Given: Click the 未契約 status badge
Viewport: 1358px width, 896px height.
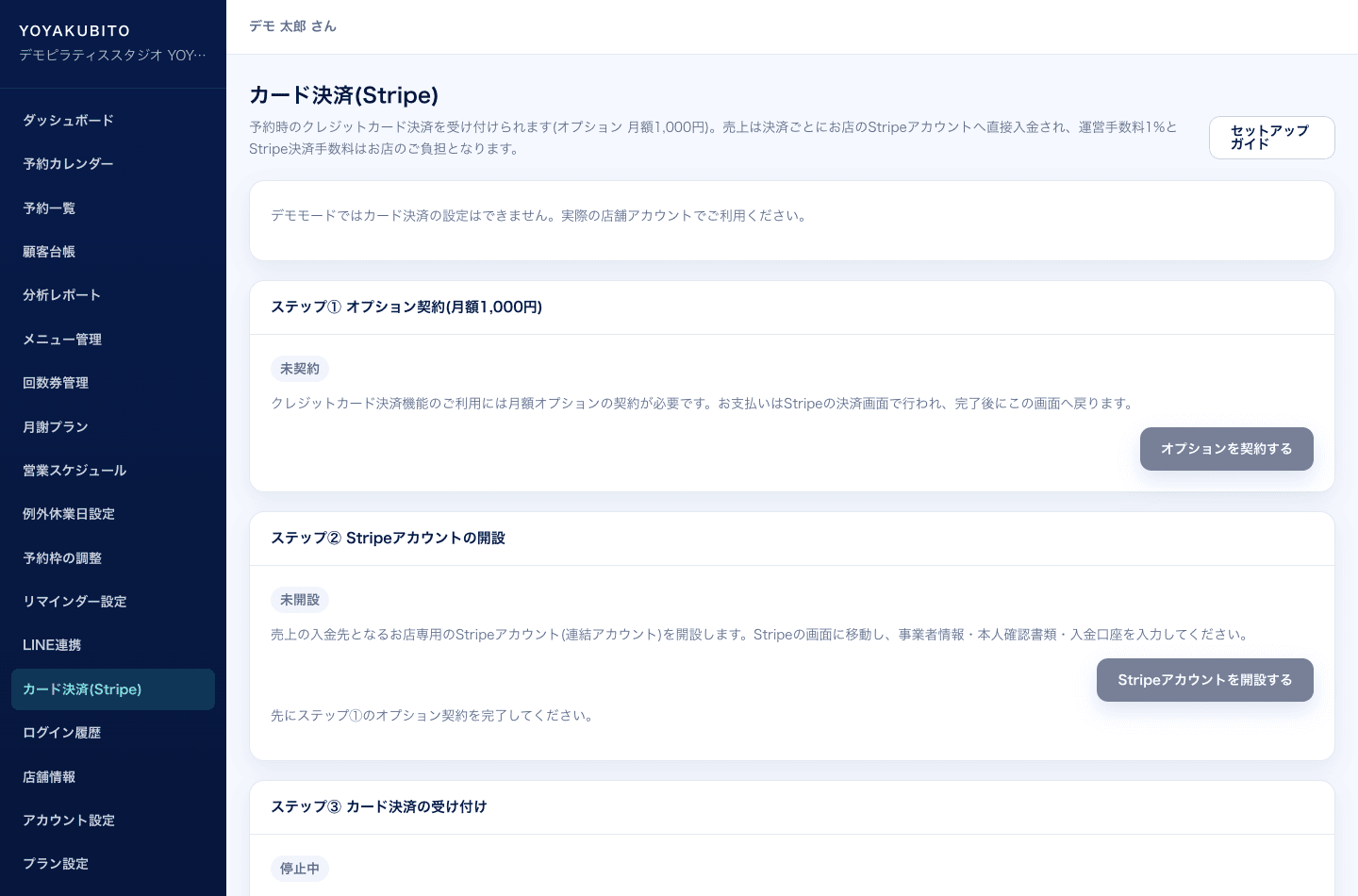Looking at the screenshot, I should pos(300,369).
